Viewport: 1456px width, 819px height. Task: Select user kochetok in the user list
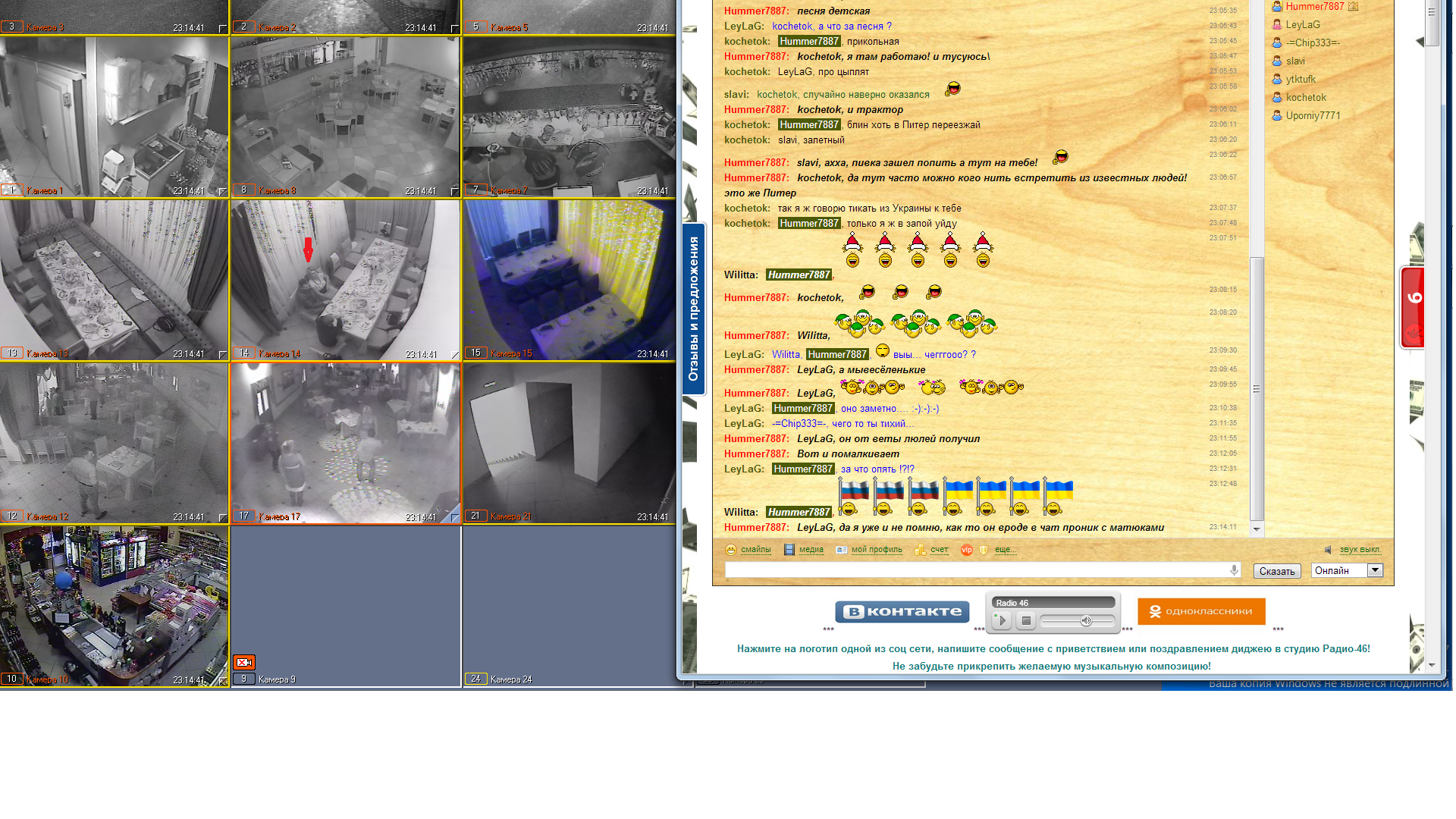pyautogui.click(x=1305, y=98)
